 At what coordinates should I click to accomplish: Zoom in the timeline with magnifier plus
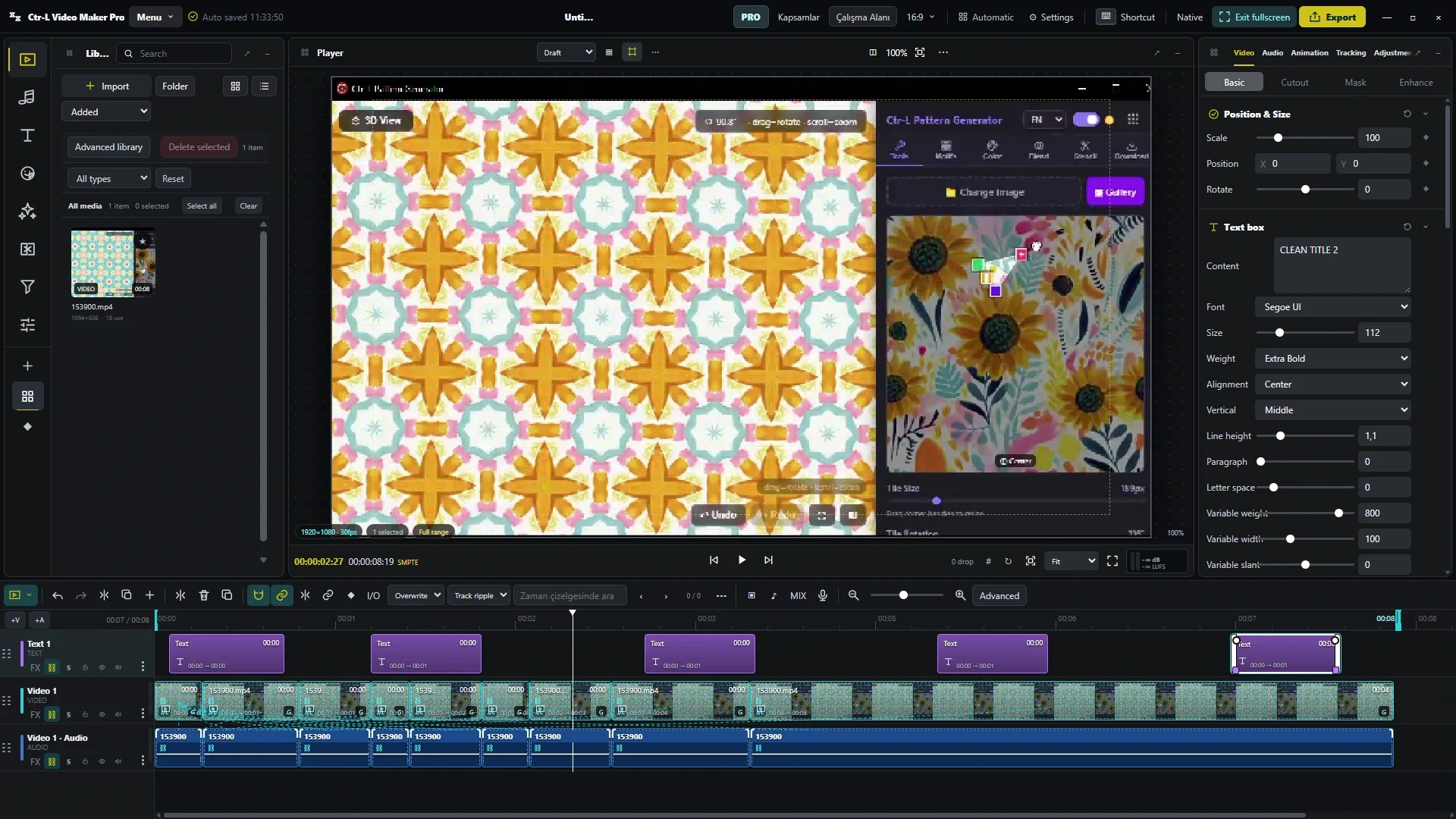pos(960,596)
